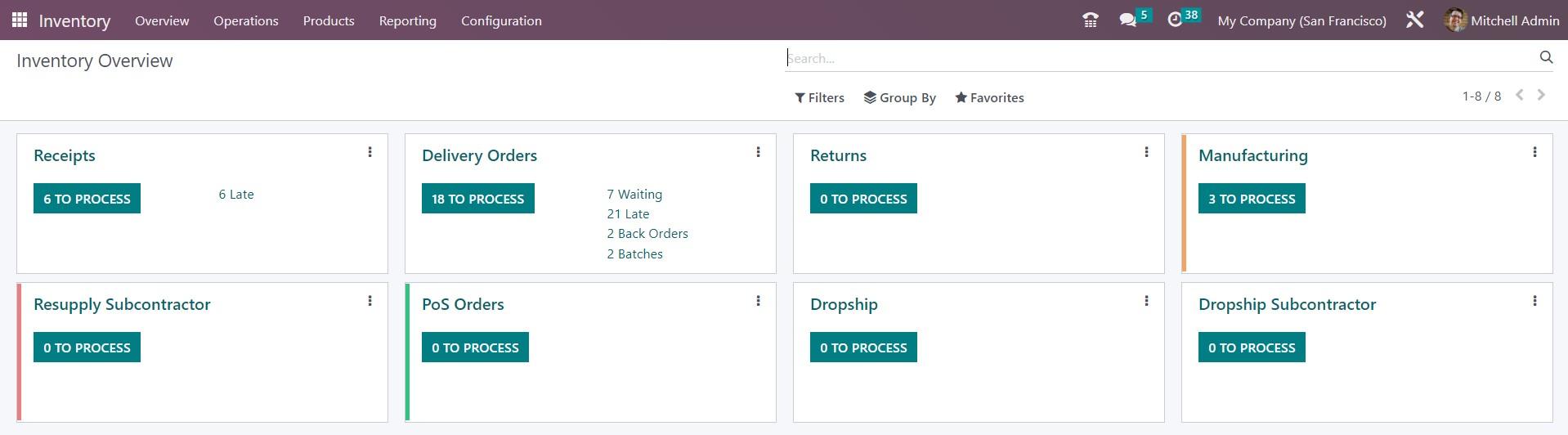Click the 18 TO PROCESS button
Image resolution: width=1568 pixels, height=435 pixels.
point(478,199)
